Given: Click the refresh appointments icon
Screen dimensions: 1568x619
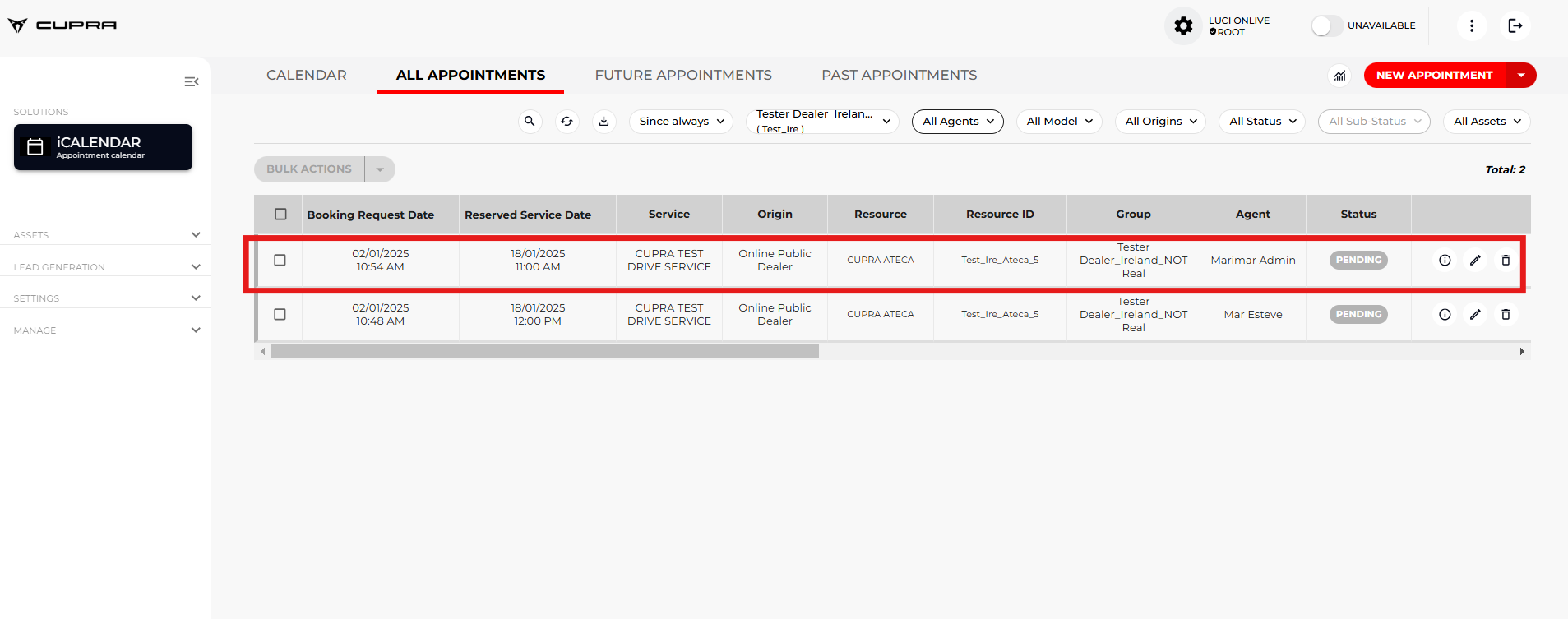Looking at the screenshot, I should point(567,122).
